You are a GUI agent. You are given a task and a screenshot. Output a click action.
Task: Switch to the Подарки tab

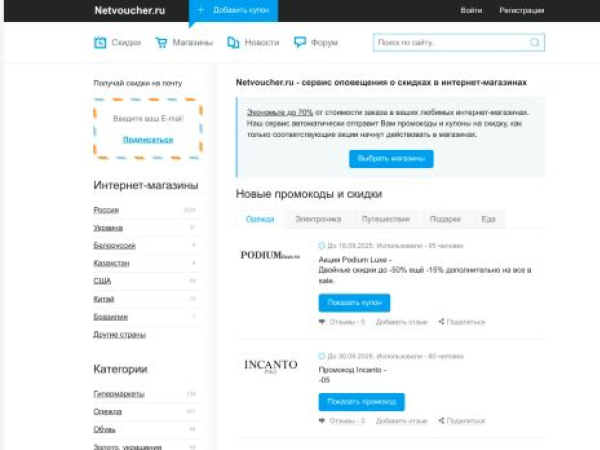point(445,219)
